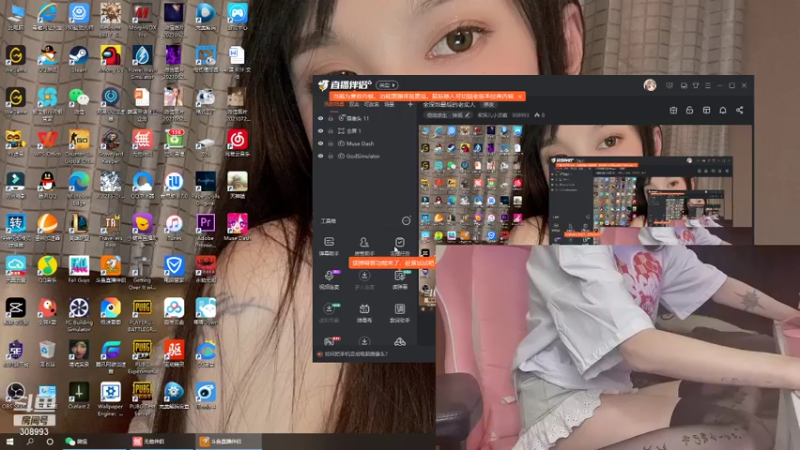Toggle lock on Muse Dash source
Viewport: 800px width, 450px height.
click(x=331, y=143)
